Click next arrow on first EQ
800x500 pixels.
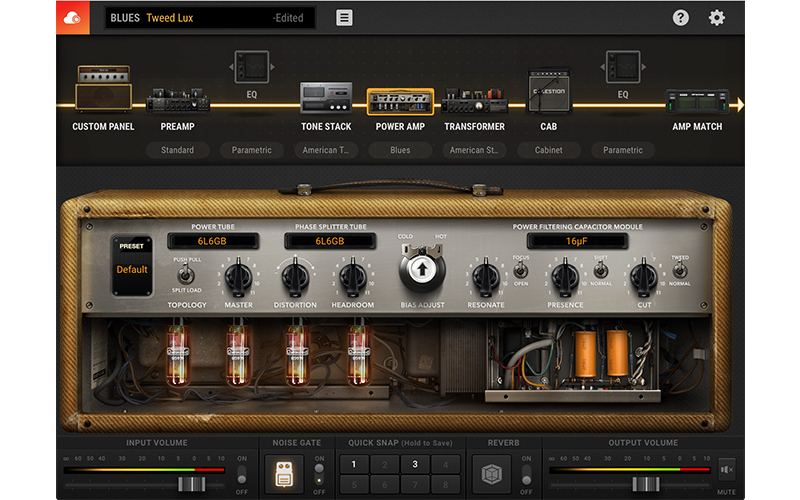tap(272, 67)
